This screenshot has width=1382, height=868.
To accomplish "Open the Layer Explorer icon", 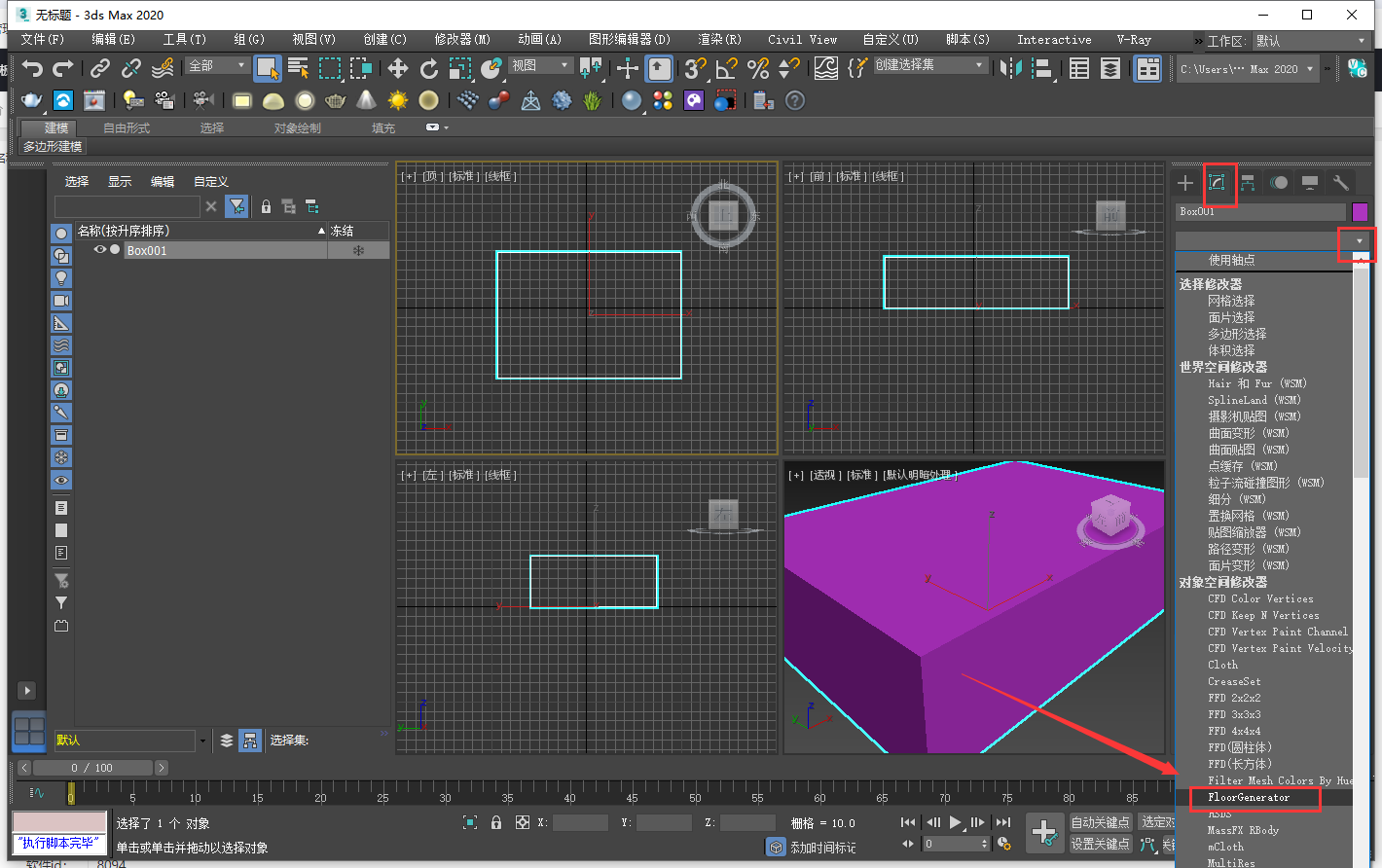I will (1110, 68).
